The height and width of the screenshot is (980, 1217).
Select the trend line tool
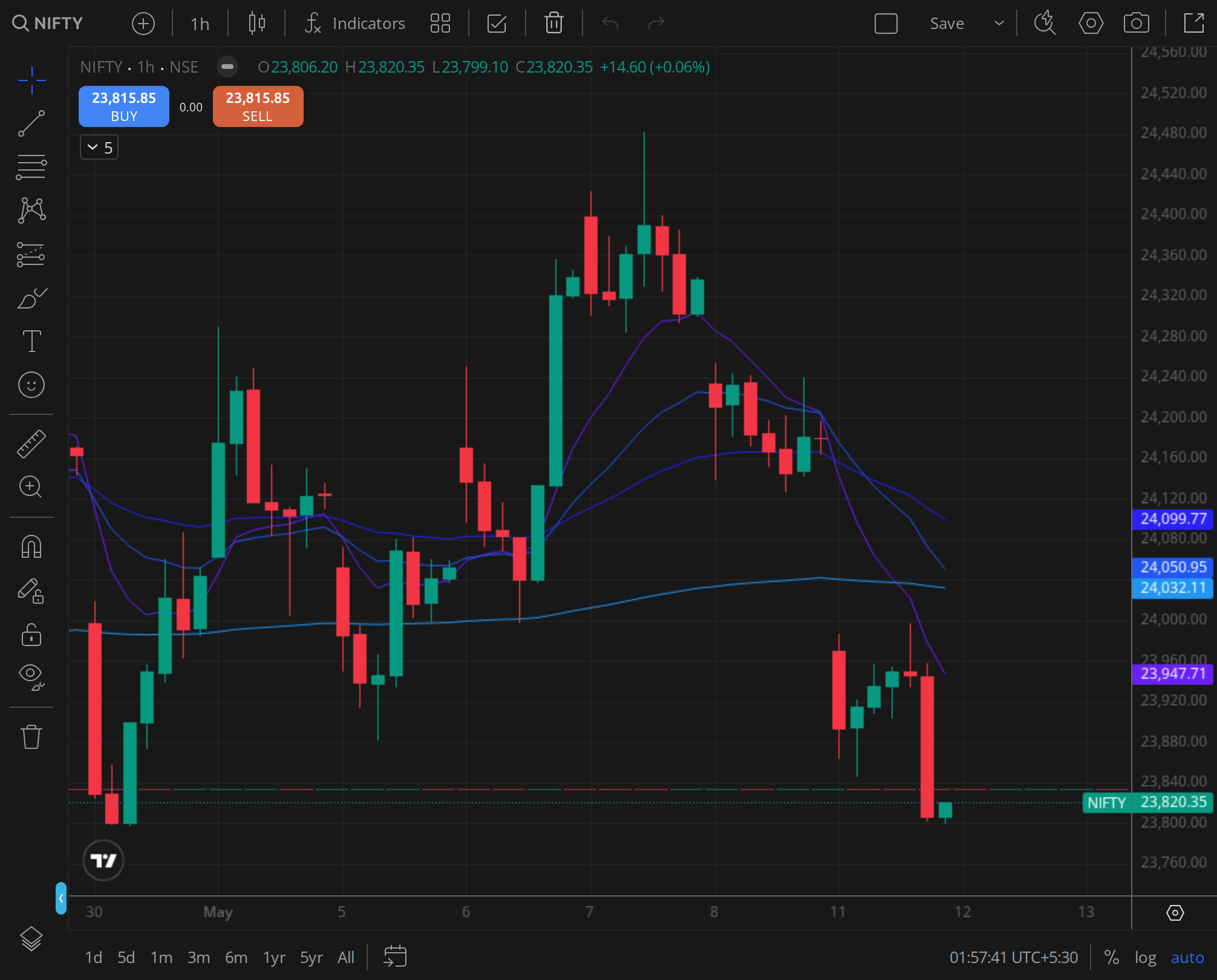[x=31, y=123]
